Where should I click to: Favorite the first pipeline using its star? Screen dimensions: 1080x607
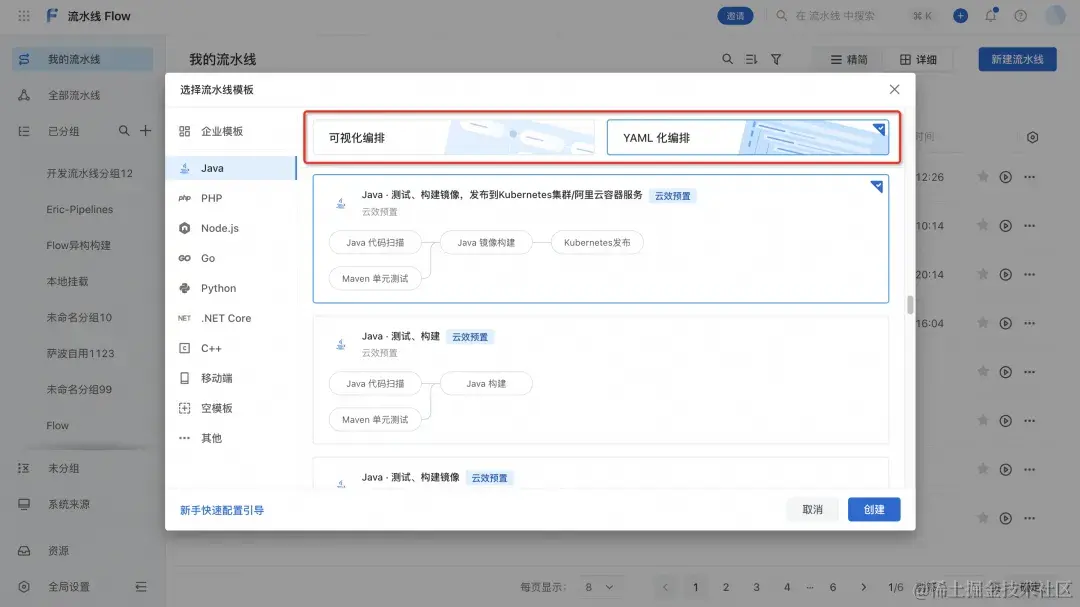pos(982,177)
